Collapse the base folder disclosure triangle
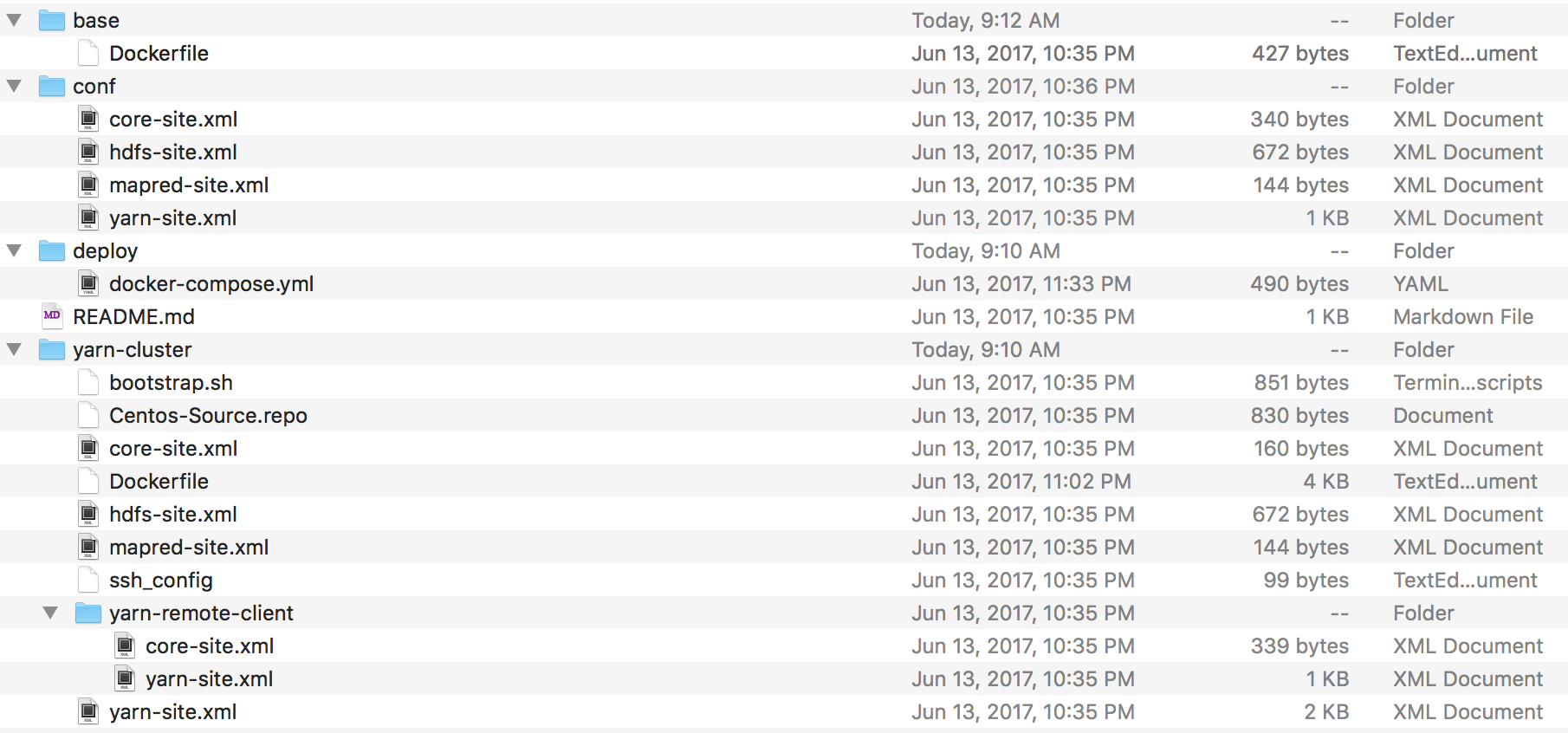Image resolution: width=1568 pixels, height=733 pixels. point(14,20)
